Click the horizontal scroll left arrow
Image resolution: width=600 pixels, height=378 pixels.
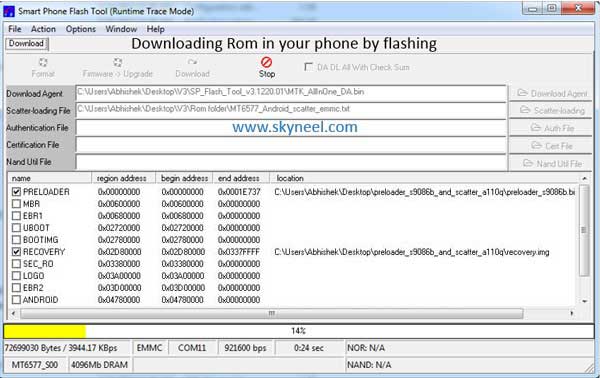tap(14, 313)
